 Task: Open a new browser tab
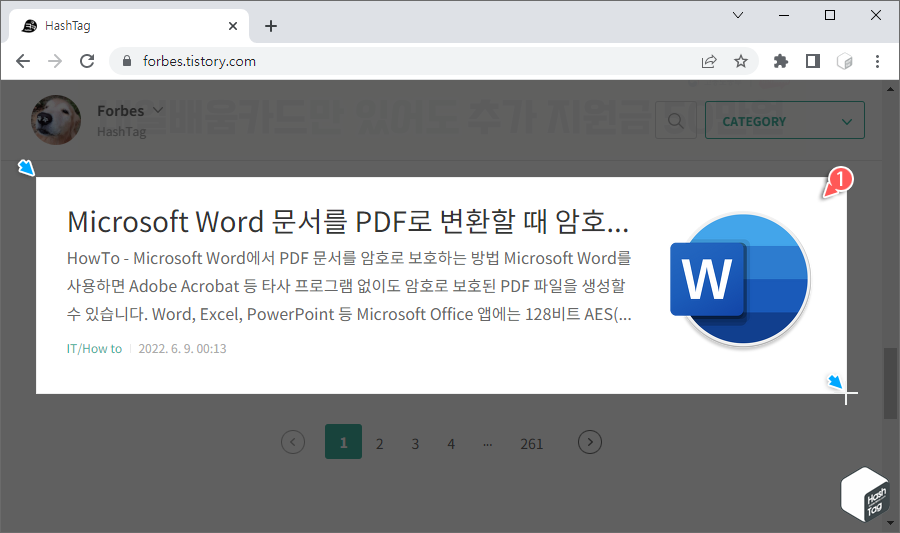coord(271,26)
